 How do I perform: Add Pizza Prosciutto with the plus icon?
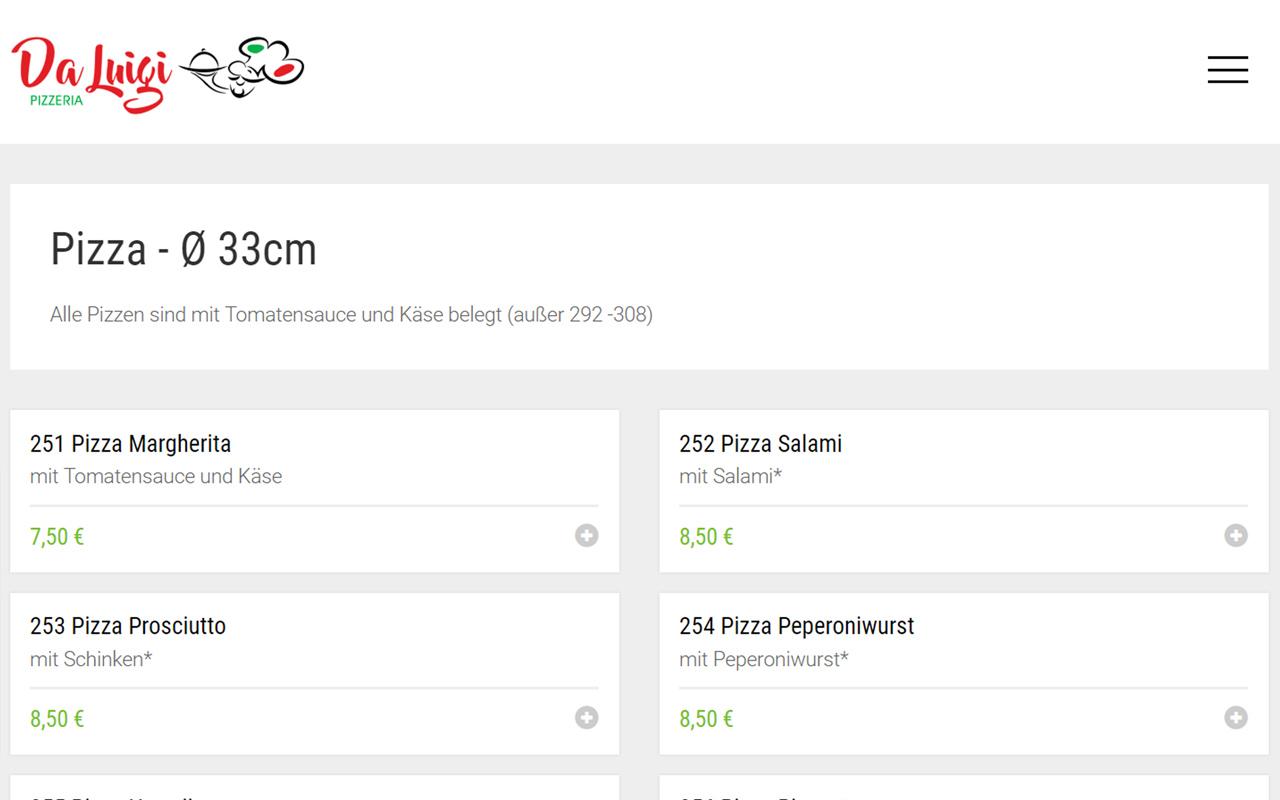(x=586, y=718)
